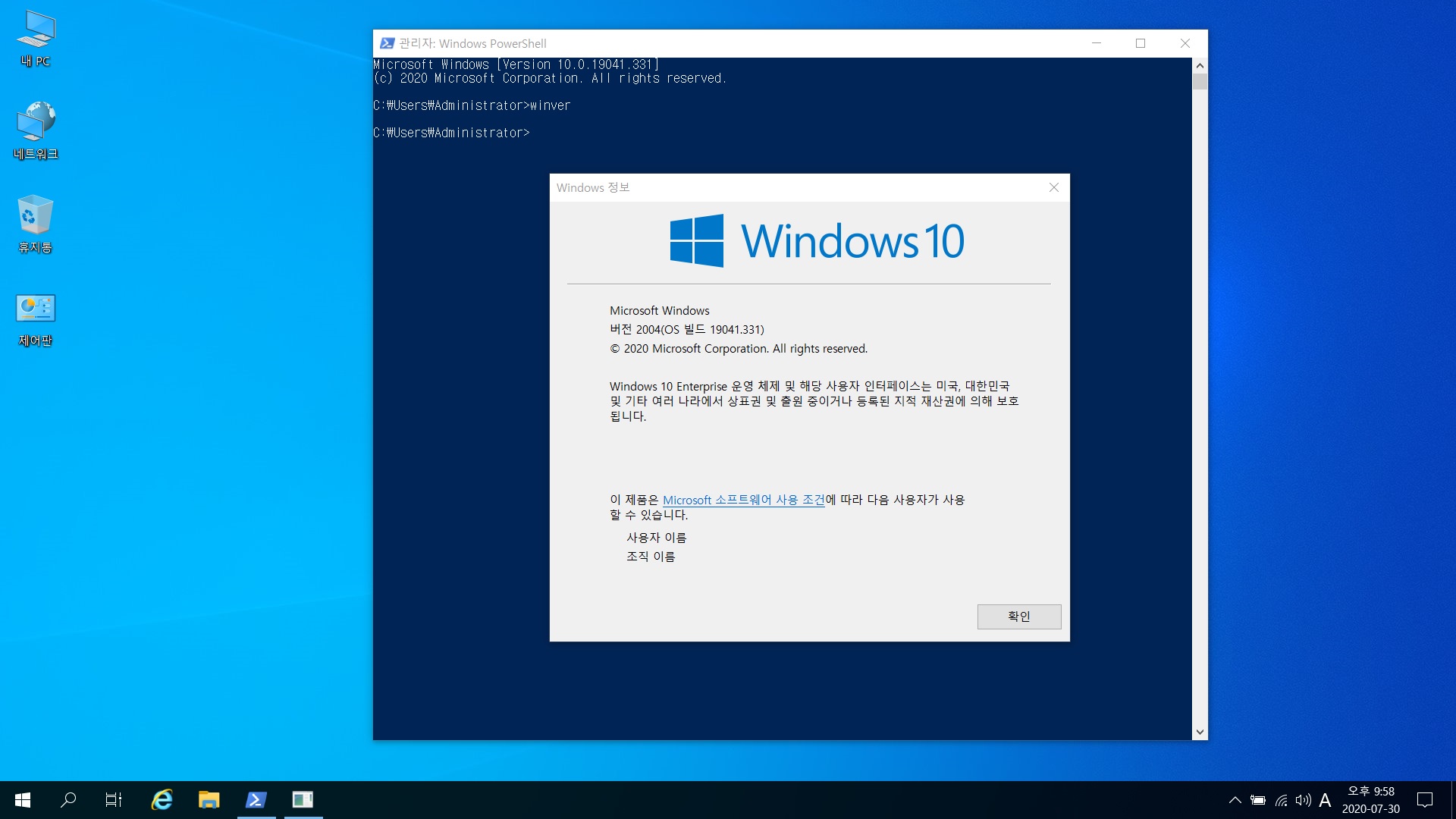Open File Explorer from the taskbar

pyautogui.click(x=209, y=800)
